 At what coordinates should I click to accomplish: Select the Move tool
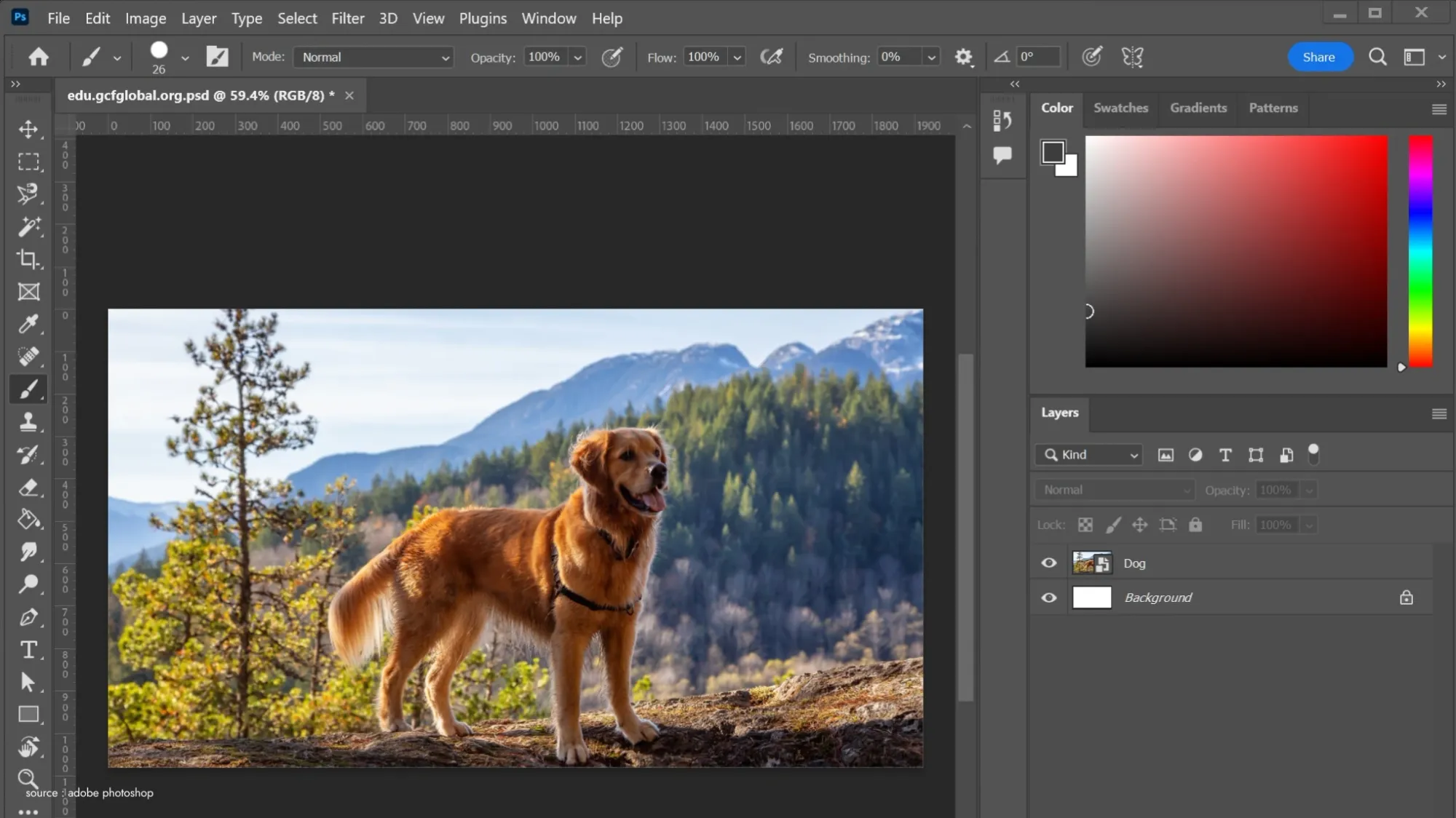point(28,129)
